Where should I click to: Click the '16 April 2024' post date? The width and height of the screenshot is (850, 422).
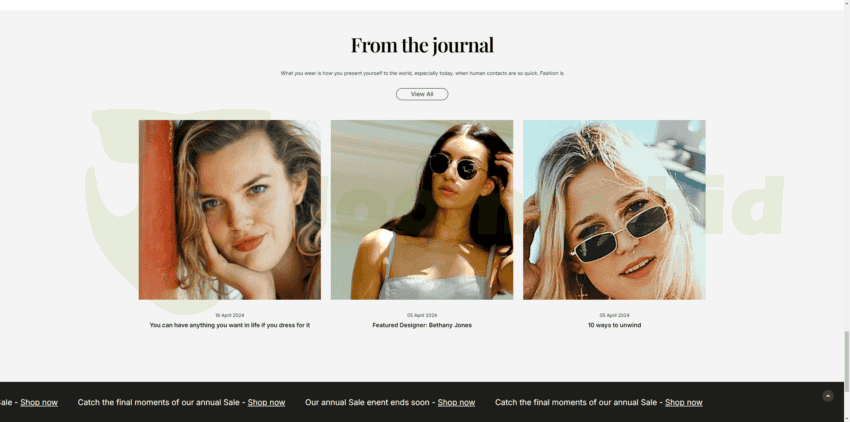tap(230, 315)
